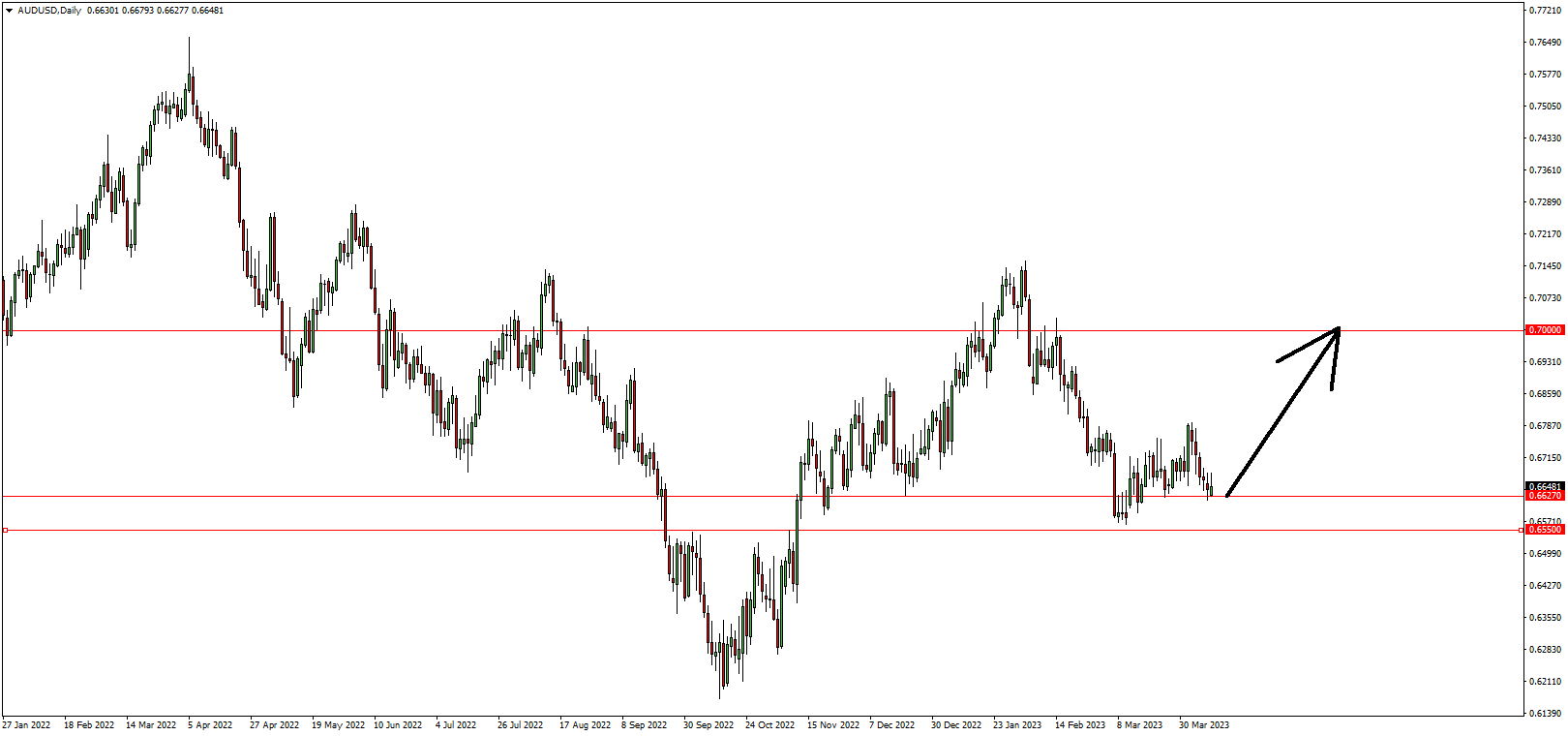Click the 10 Jun 2022 date label
The height and width of the screenshot is (736, 1568).
click(x=398, y=725)
